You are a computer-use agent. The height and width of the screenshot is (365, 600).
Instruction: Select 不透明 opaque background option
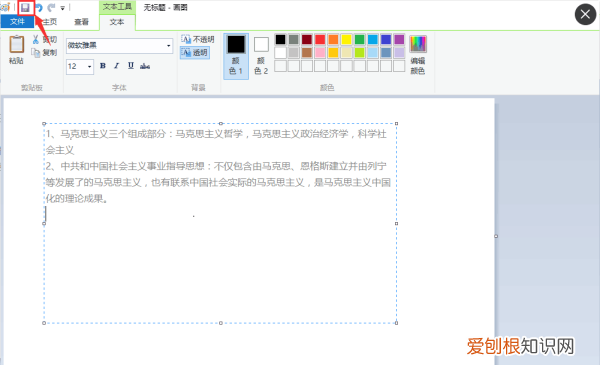coord(197,39)
